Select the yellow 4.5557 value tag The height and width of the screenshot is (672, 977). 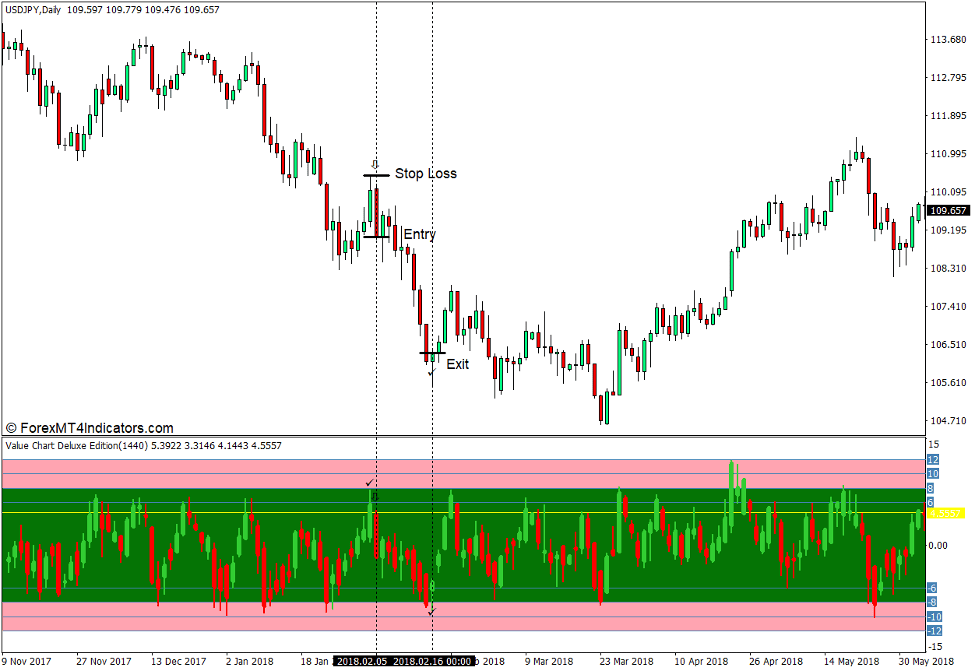[944, 512]
